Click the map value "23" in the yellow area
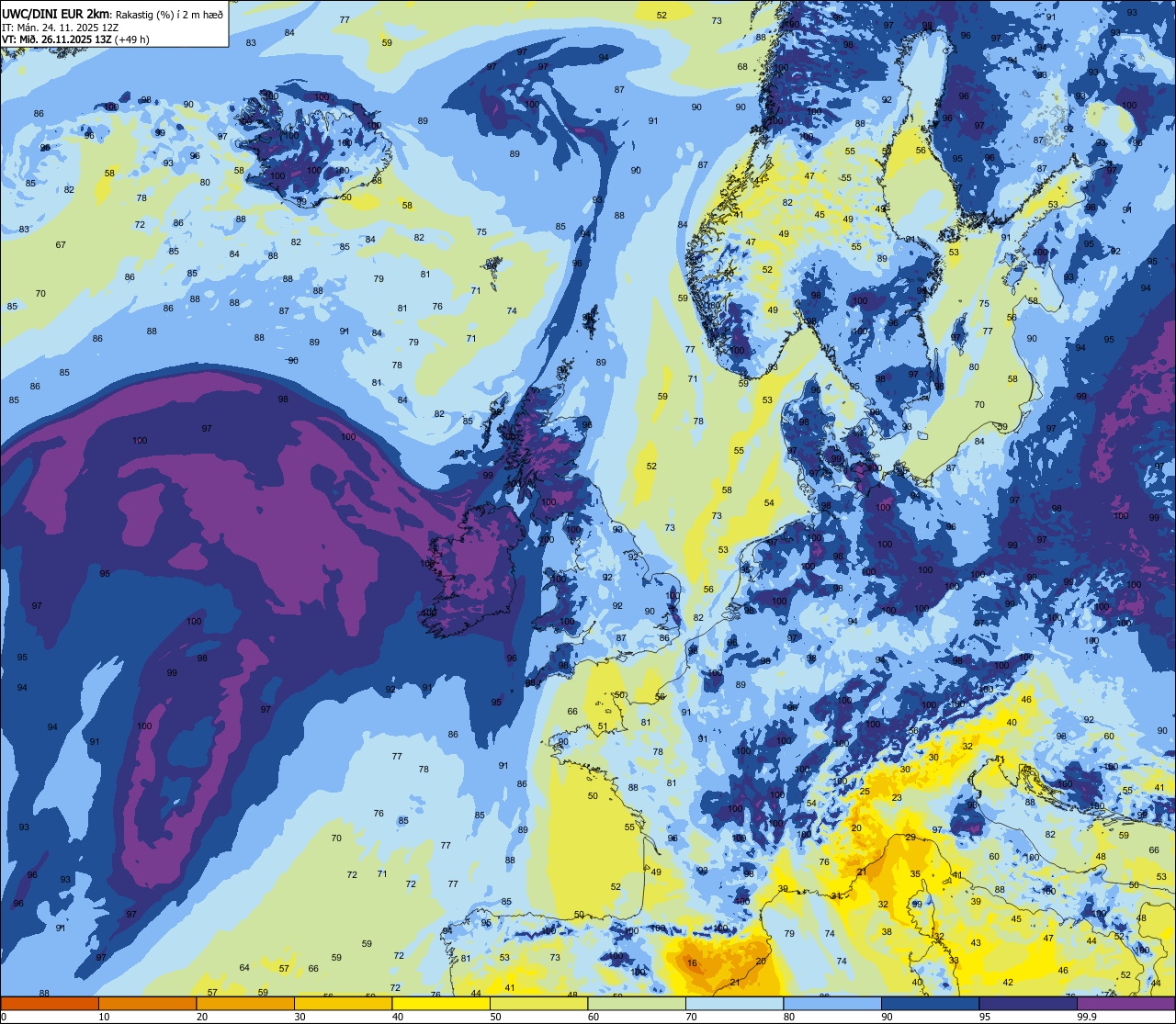The width and height of the screenshot is (1176, 1024). tap(897, 798)
